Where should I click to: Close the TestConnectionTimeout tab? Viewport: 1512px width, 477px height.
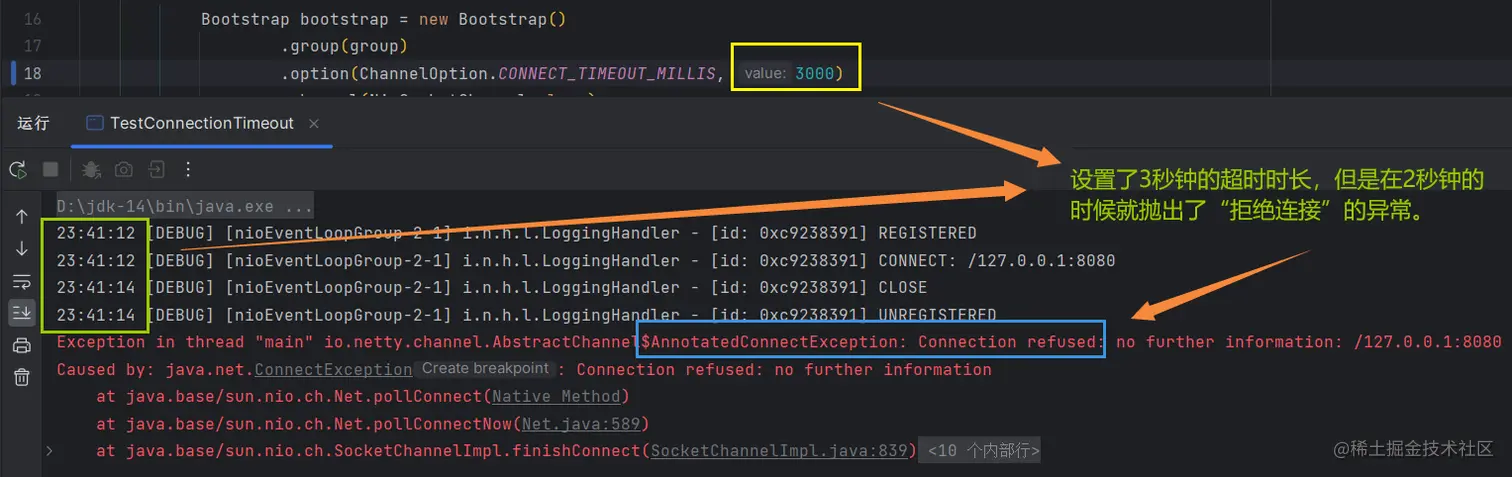tap(314, 123)
